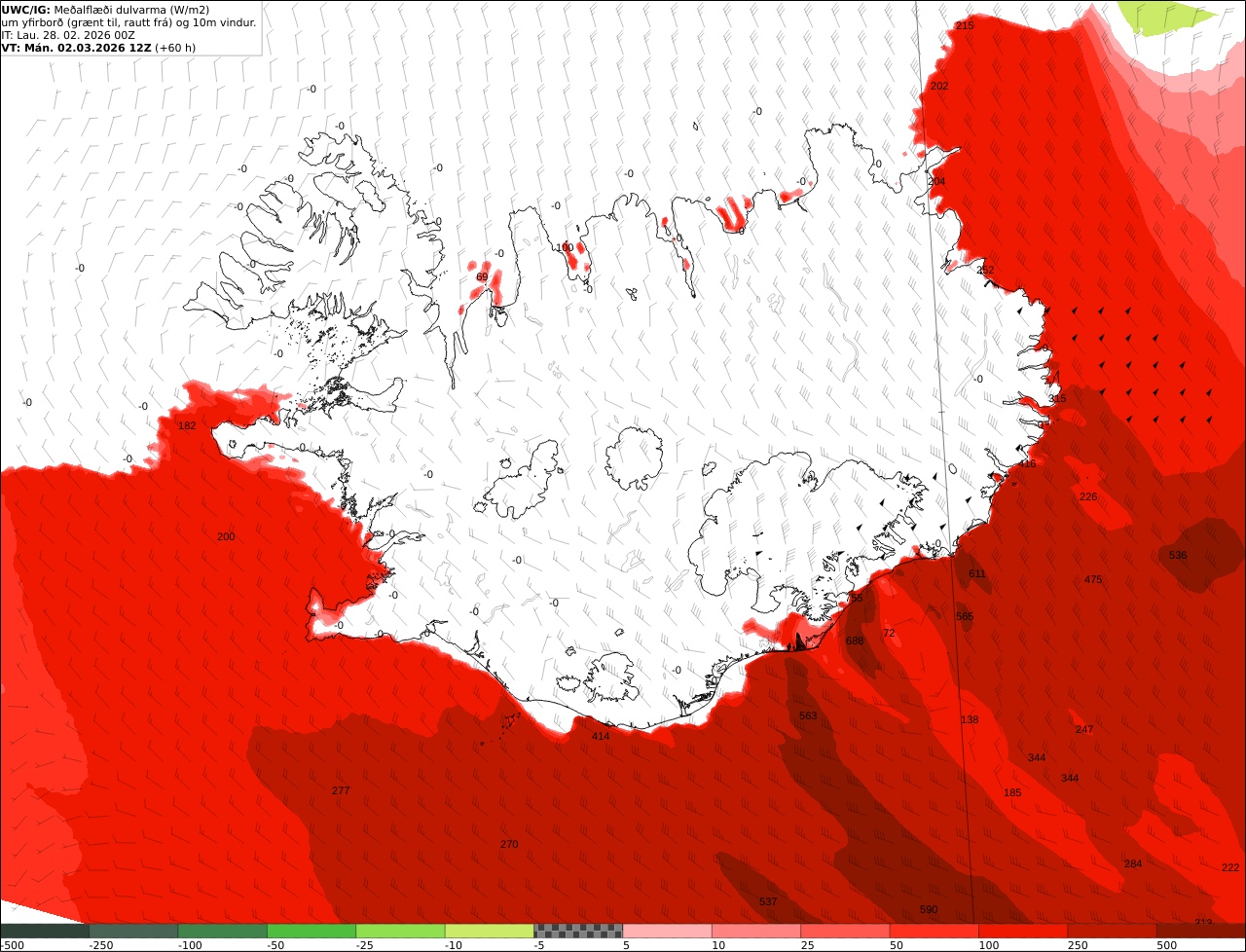Click the map value 222

coord(1230,867)
